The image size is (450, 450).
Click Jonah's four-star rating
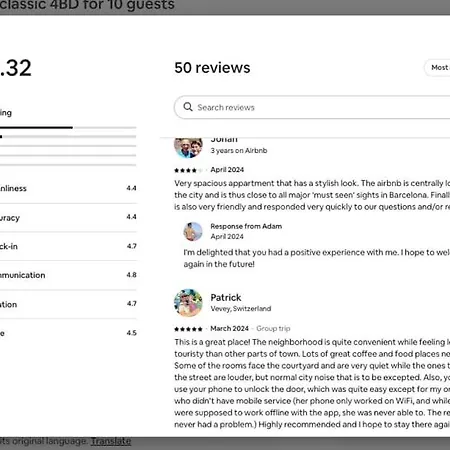pyautogui.click(x=188, y=170)
